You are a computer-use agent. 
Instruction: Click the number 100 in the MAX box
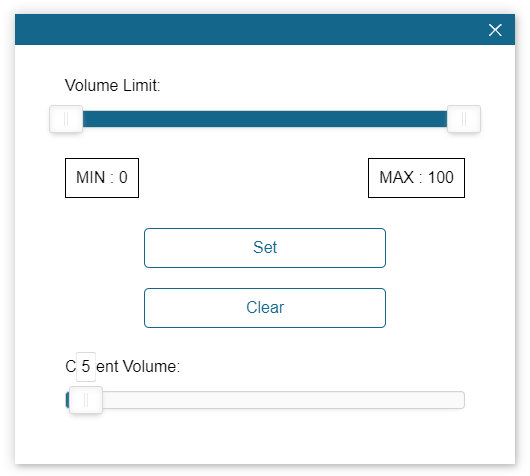point(441,177)
